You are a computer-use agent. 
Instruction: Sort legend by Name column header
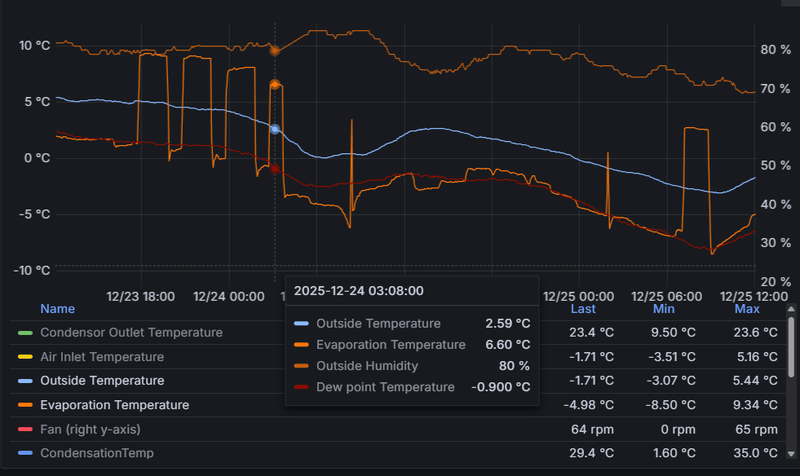[58, 309]
